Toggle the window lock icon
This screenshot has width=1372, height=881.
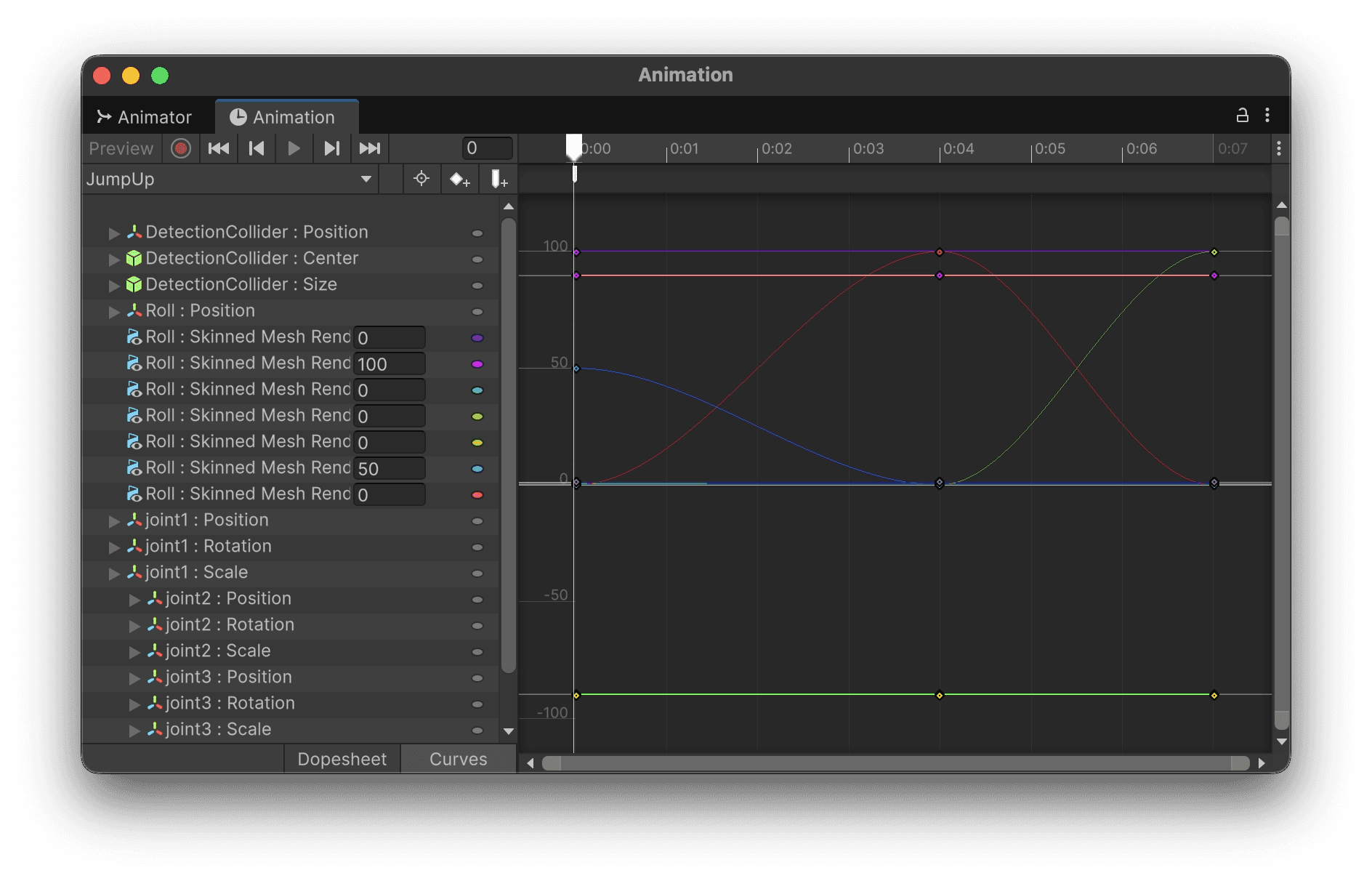(x=1243, y=115)
